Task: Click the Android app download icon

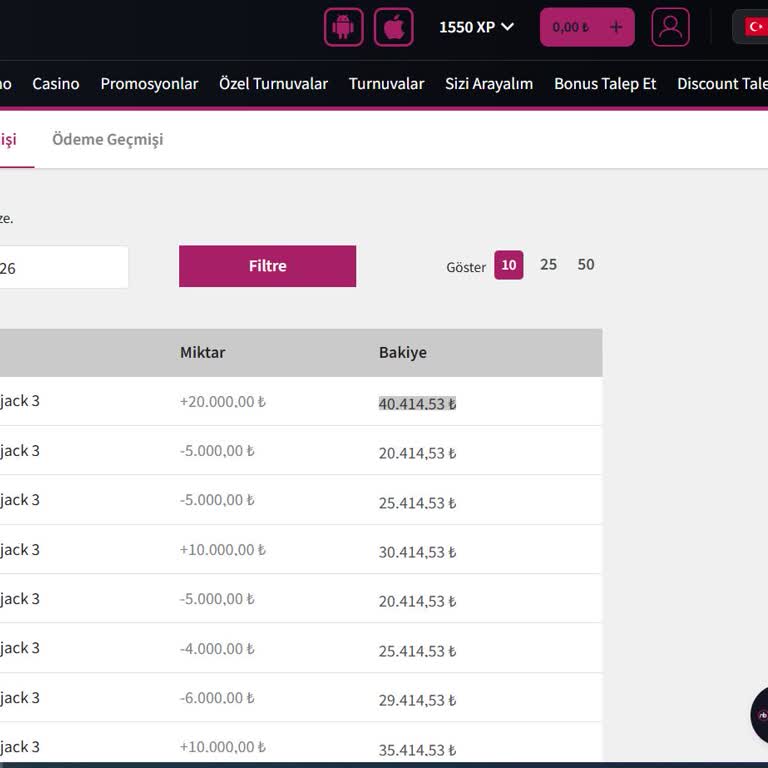Action: pos(343,27)
